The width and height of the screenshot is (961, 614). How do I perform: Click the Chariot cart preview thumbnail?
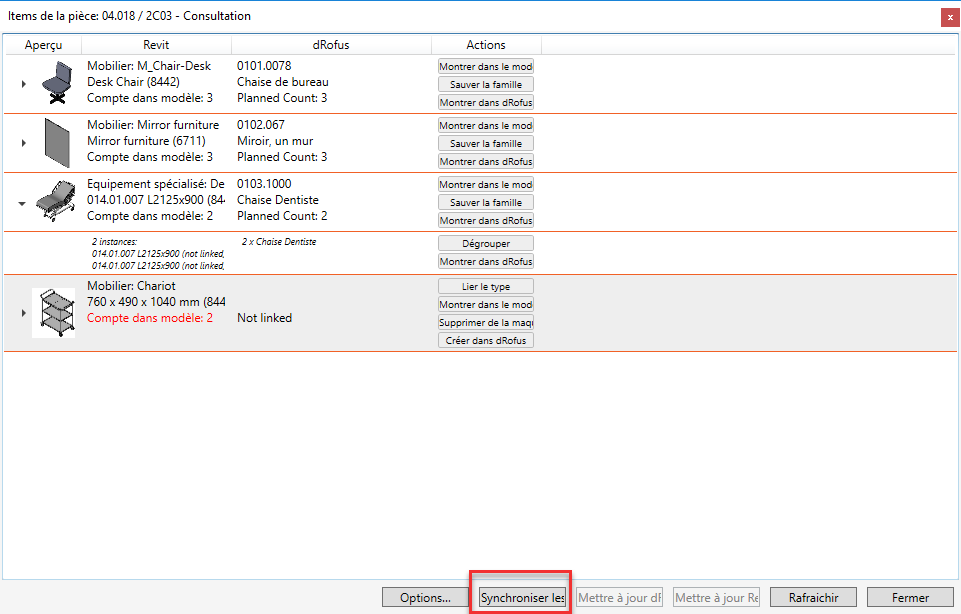(53, 312)
